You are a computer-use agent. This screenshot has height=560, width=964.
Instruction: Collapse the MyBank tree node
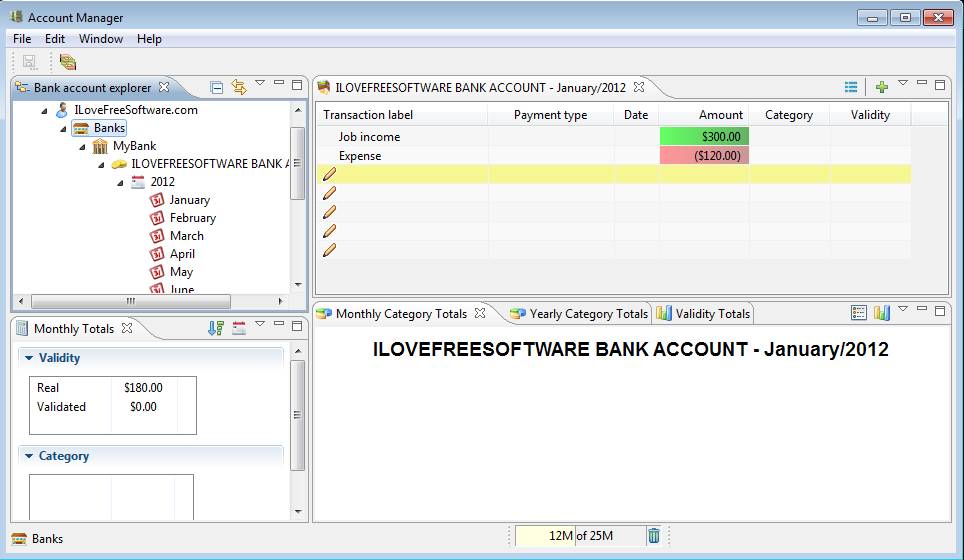[x=82, y=147]
